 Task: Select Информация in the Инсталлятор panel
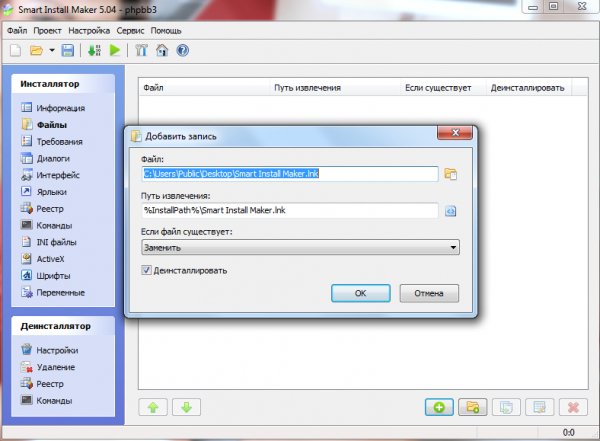pyautogui.click(x=60, y=108)
